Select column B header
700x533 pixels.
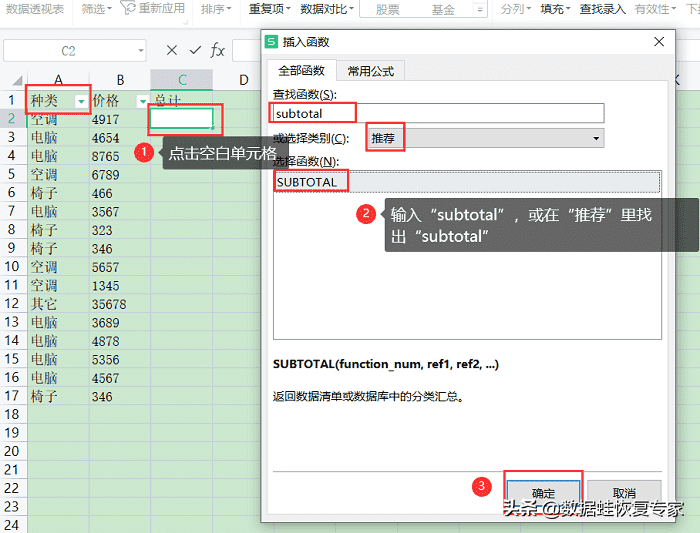(x=120, y=80)
